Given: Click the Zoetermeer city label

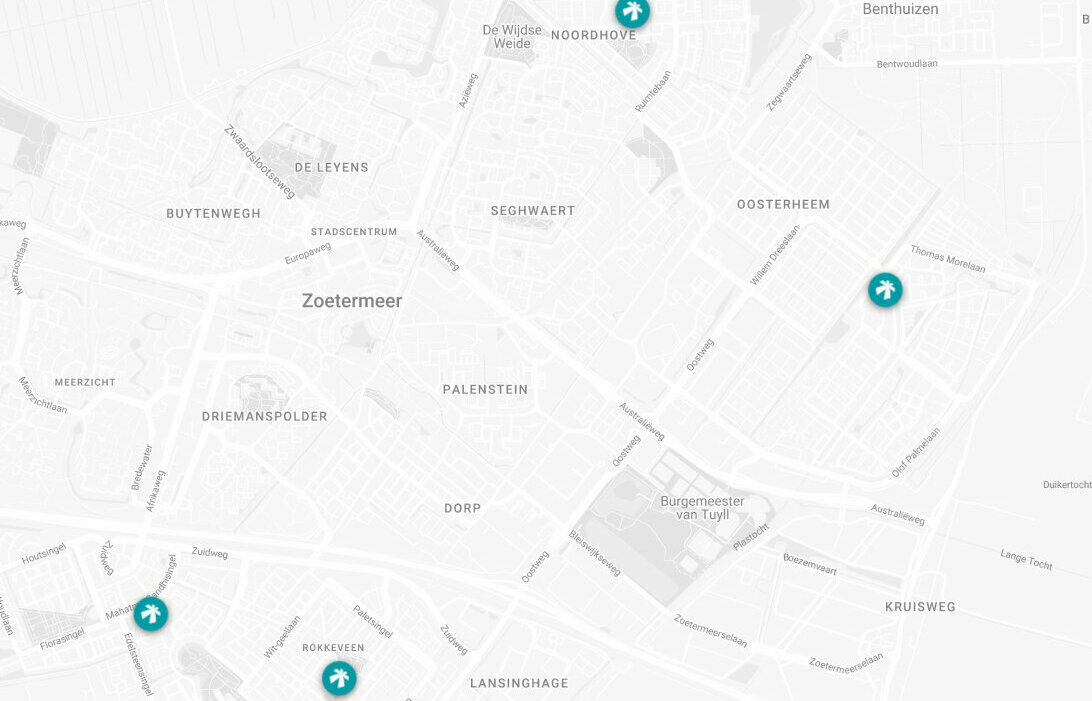Looking at the screenshot, I should click(x=352, y=301).
